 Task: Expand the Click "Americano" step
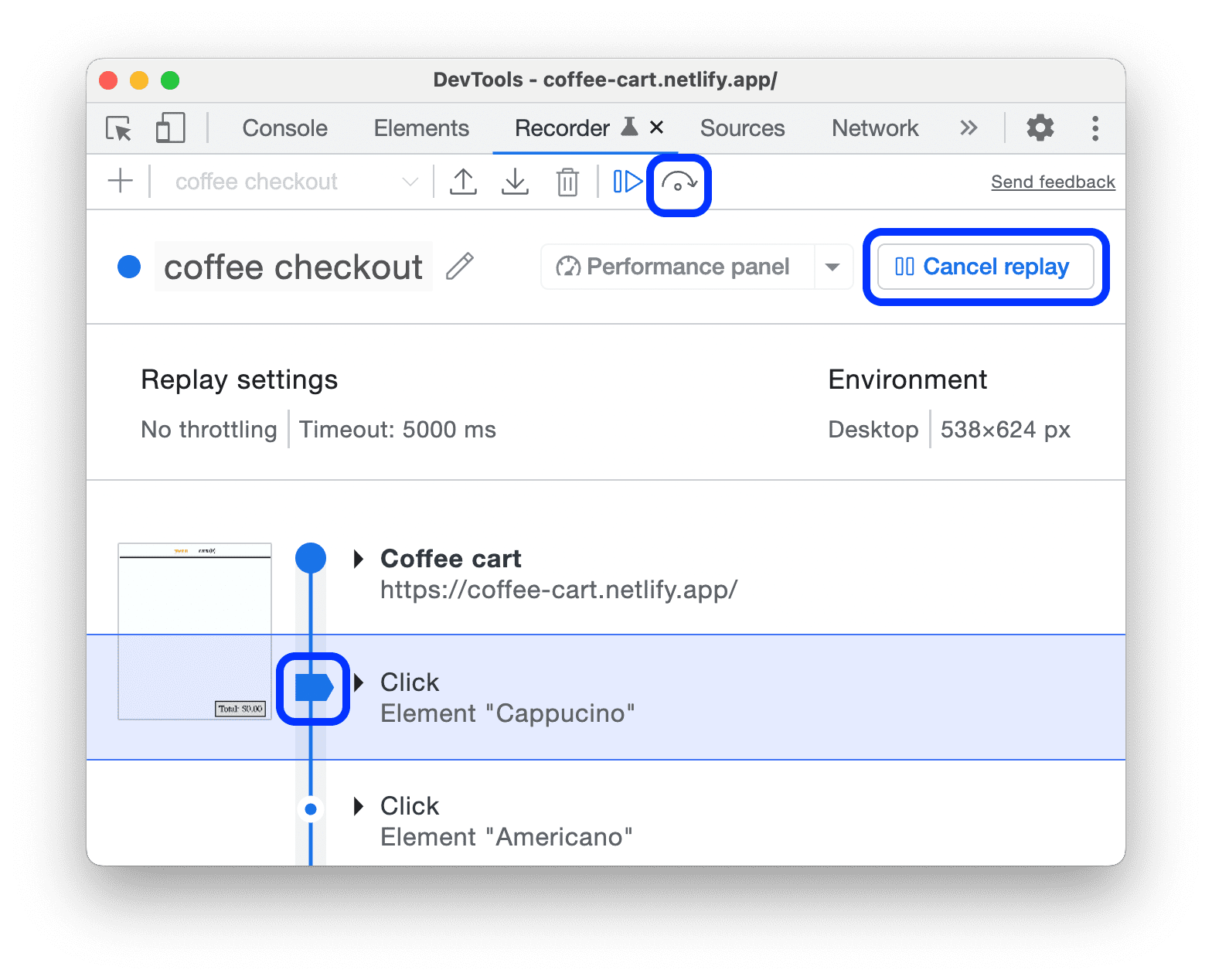(358, 806)
